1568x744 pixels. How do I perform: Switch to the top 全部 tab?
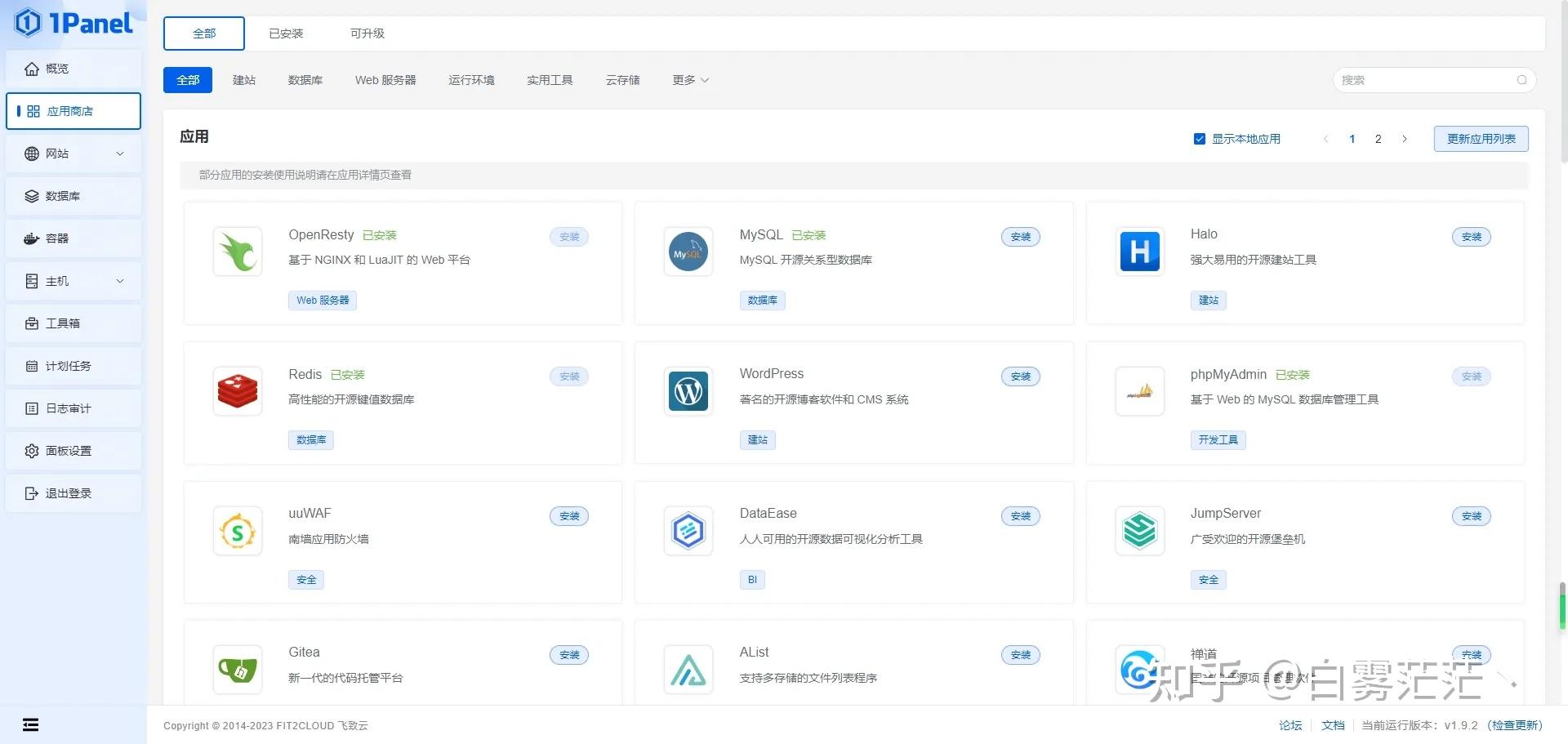point(204,33)
